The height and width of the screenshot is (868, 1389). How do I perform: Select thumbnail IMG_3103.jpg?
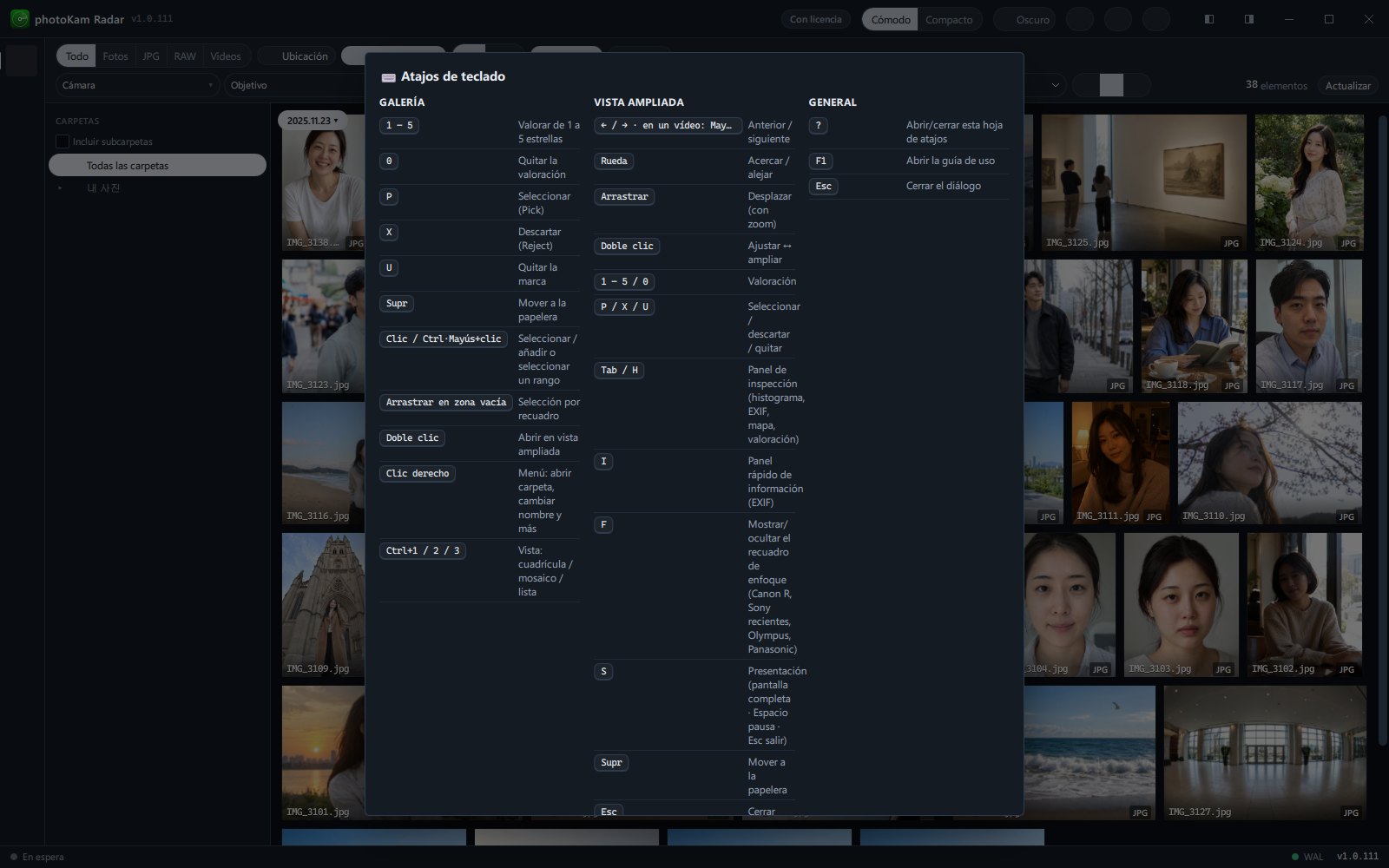[x=1182, y=605]
